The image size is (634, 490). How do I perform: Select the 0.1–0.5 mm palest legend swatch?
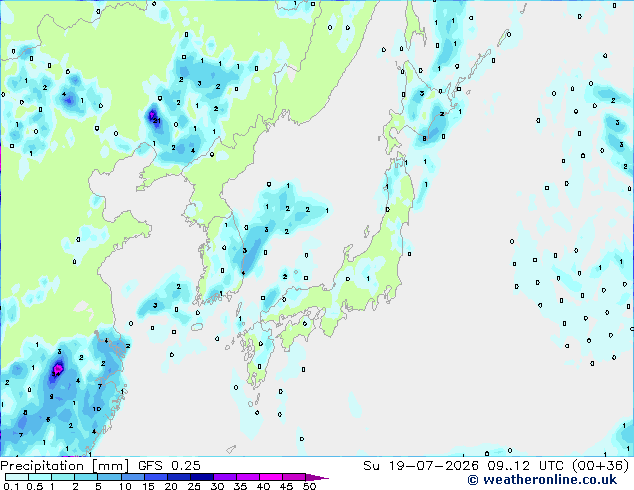click(17, 477)
